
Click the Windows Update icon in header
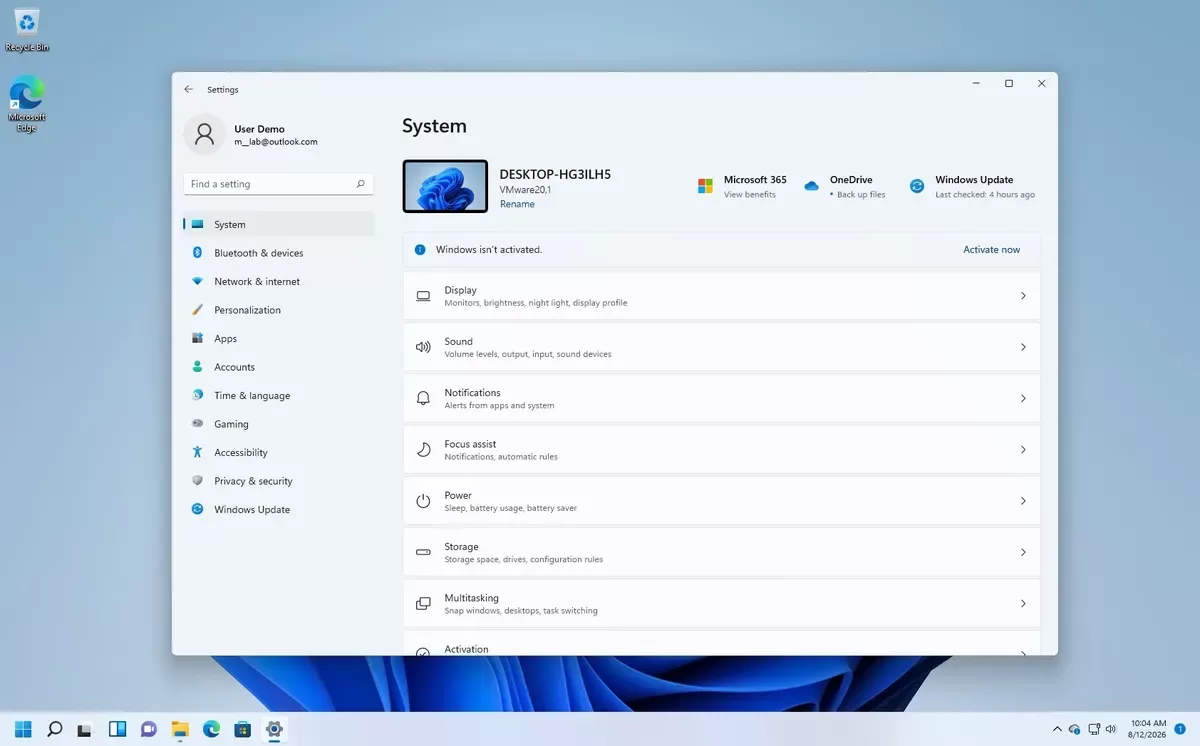tap(917, 186)
